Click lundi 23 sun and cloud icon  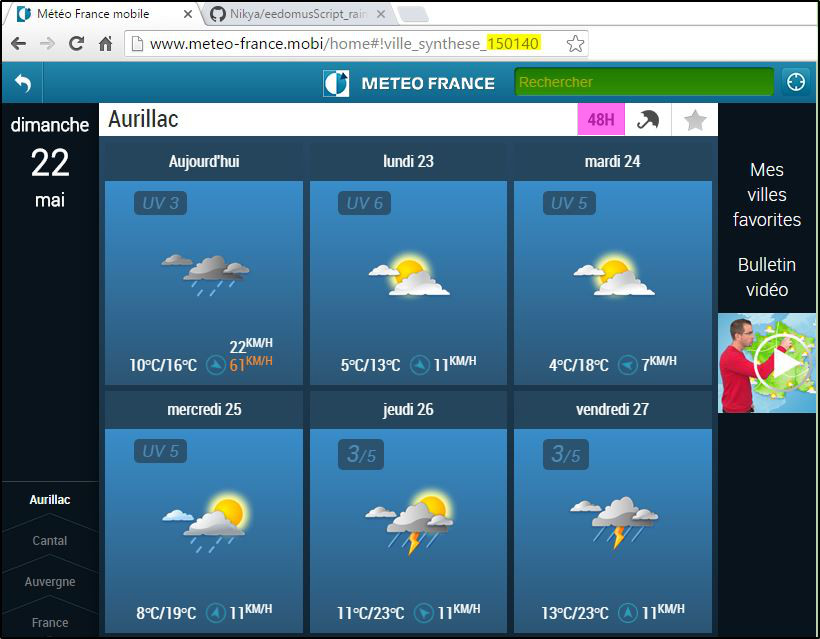[408, 277]
